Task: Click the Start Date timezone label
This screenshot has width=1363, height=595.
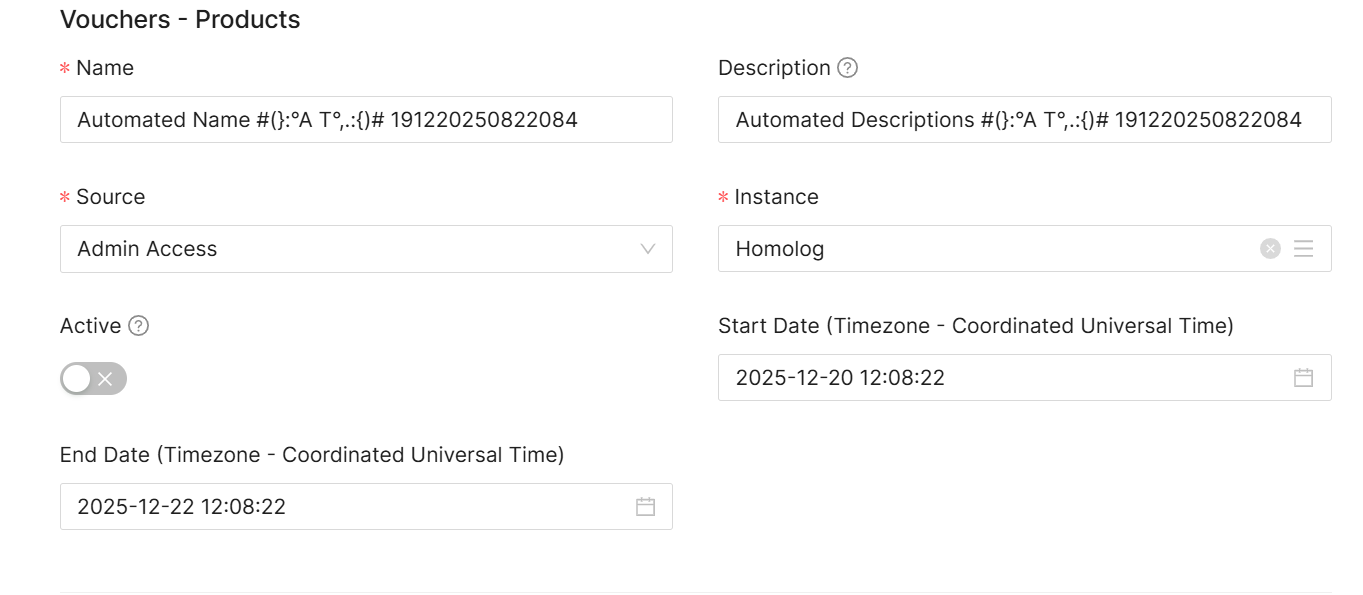Action: [x=975, y=326]
